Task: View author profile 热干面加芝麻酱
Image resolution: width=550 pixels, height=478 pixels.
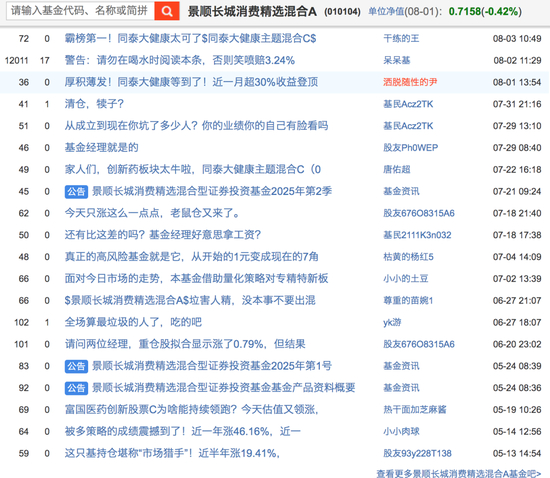Action: click(415, 409)
